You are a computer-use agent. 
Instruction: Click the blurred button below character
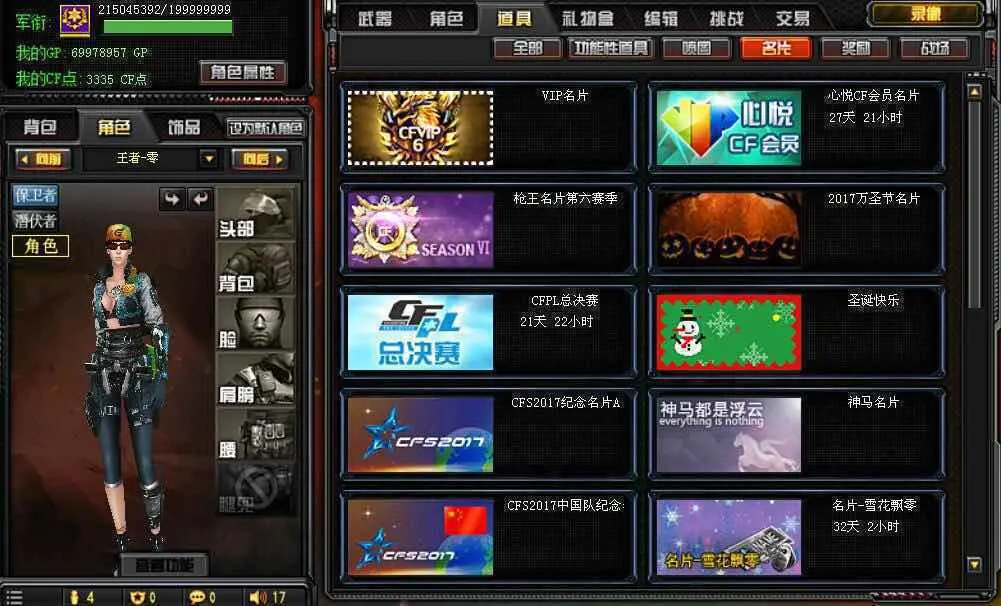tap(164, 564)
